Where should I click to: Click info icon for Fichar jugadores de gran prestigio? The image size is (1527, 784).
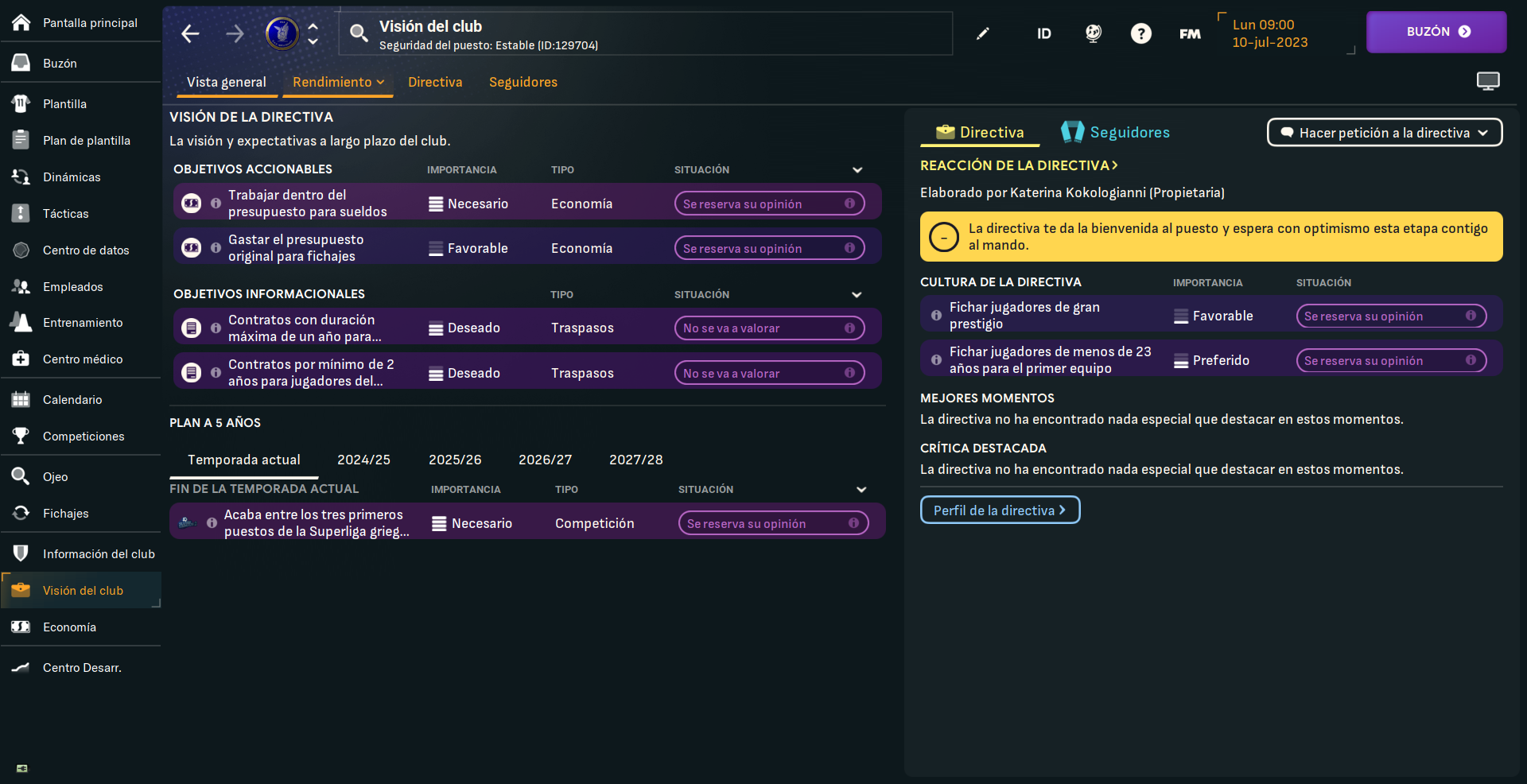[936, 315]
